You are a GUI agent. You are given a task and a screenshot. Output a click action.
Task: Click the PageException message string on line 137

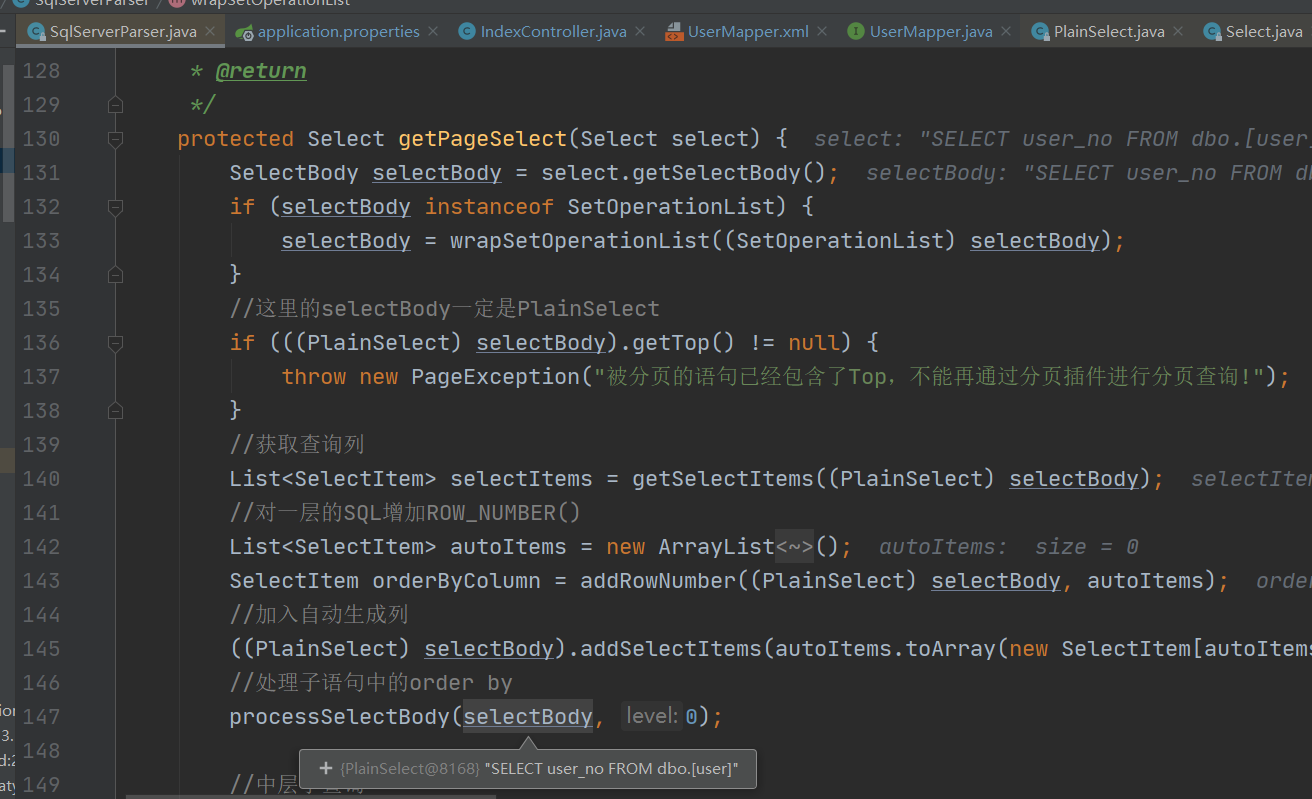tap(930, 377)
